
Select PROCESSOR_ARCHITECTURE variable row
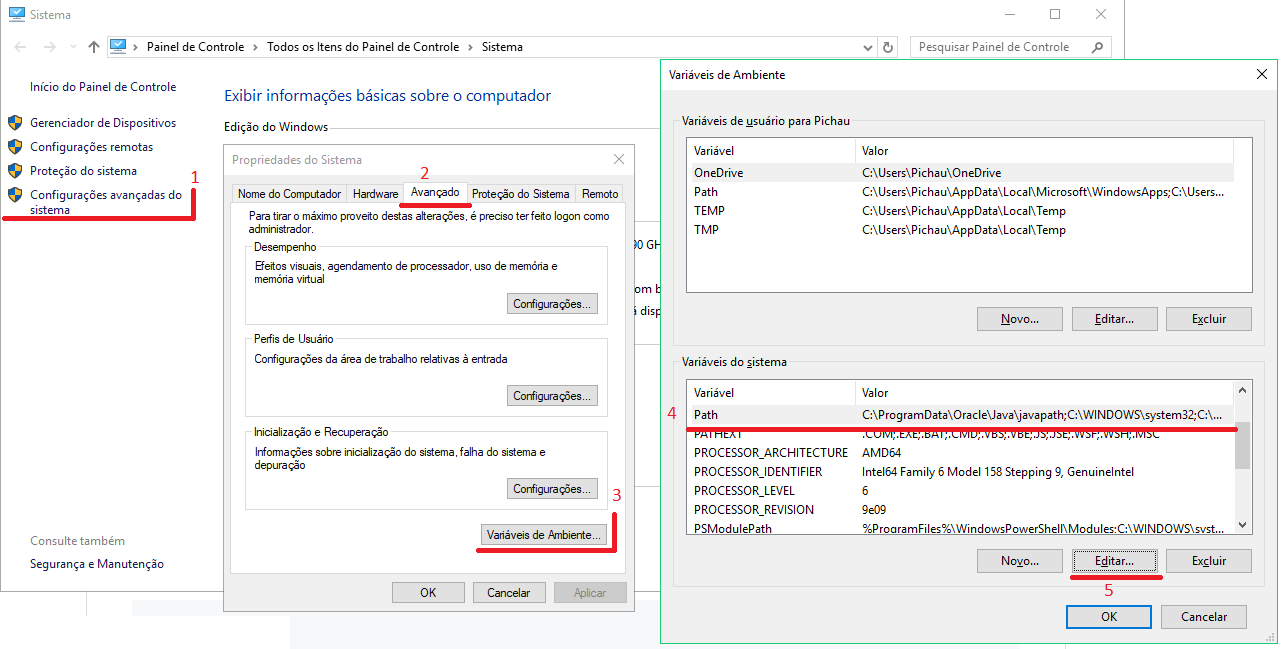point(961,453)
